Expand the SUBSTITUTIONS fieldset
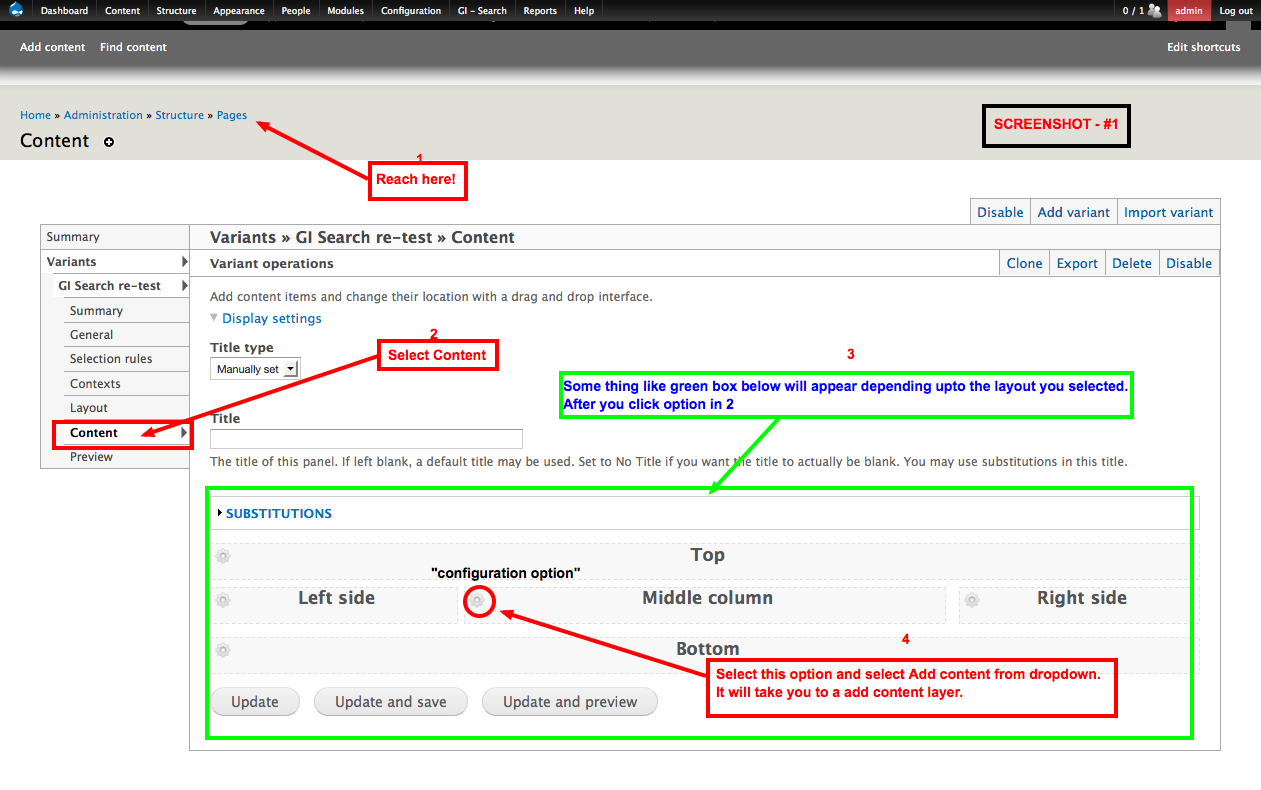1261x790 pixels. point(278,513)
